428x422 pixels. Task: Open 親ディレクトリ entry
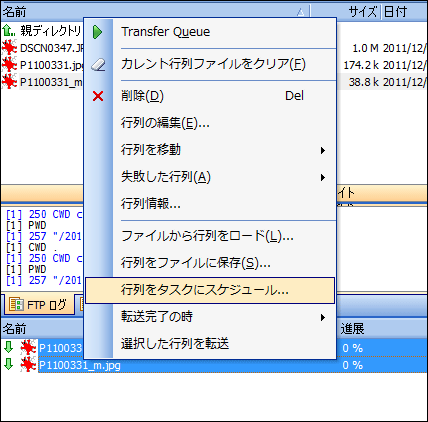click(50, 31)
